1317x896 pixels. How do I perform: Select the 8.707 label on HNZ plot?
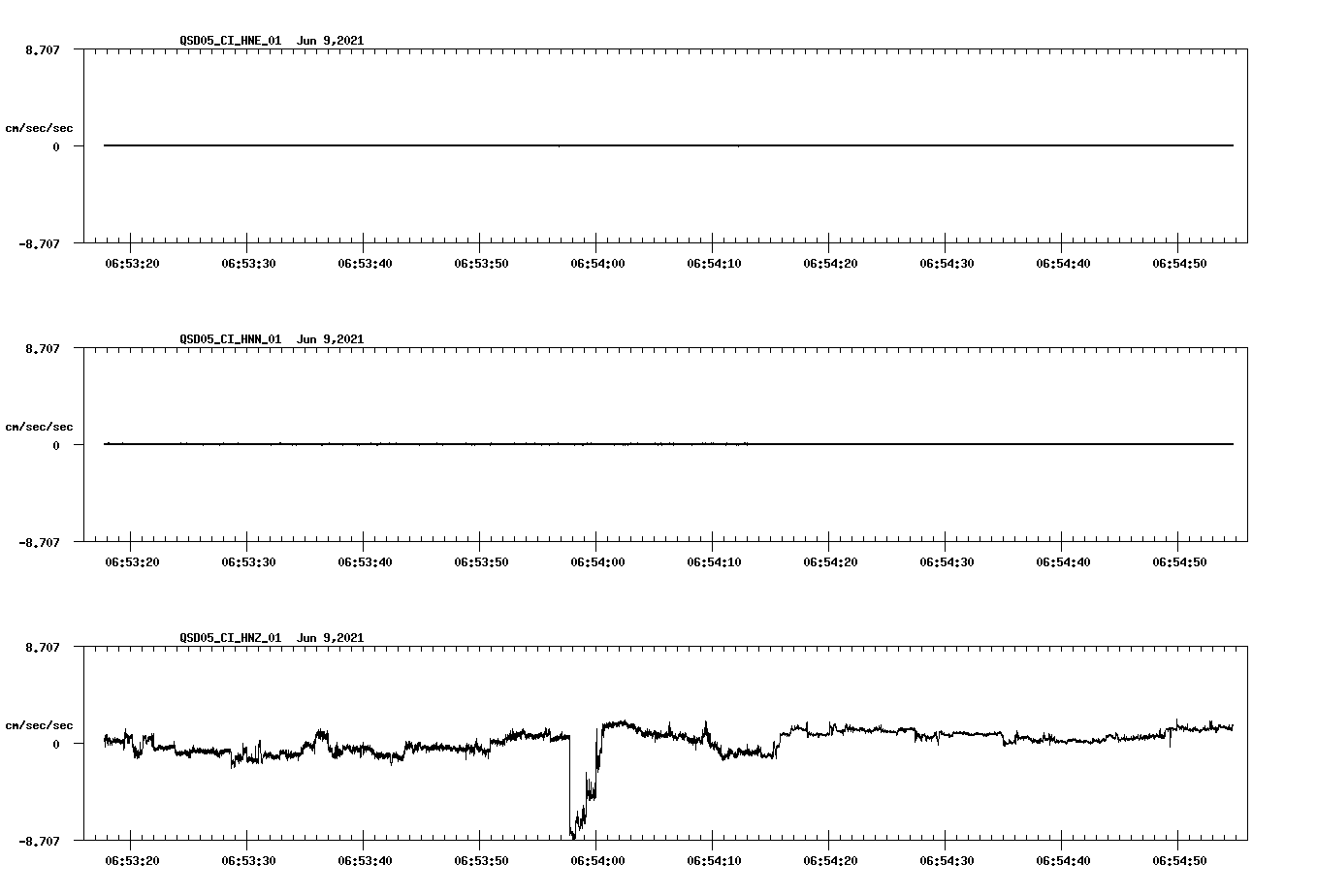[43, 647]
